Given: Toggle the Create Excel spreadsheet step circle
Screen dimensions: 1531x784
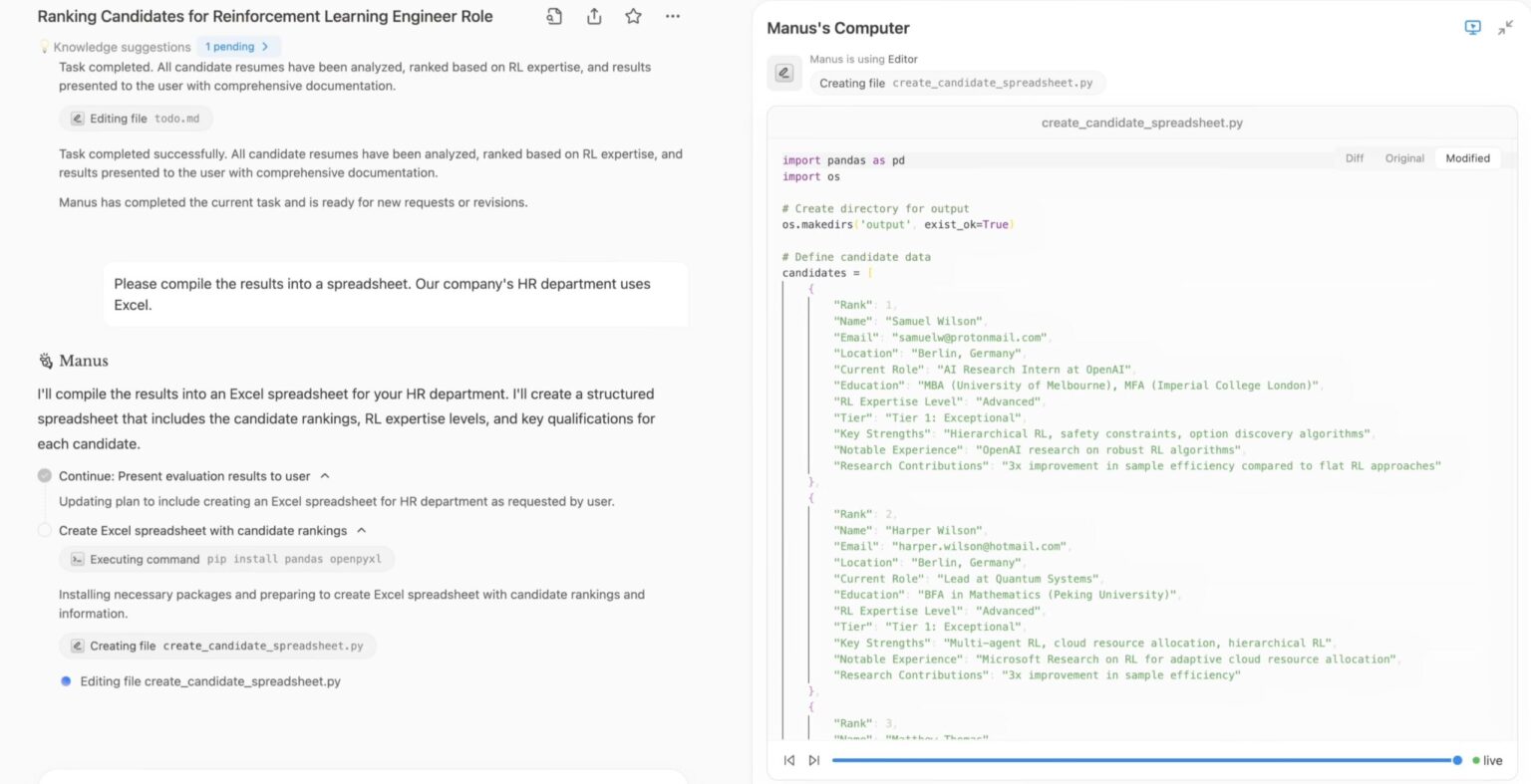Looking at the screenshot, I should 45,531.
